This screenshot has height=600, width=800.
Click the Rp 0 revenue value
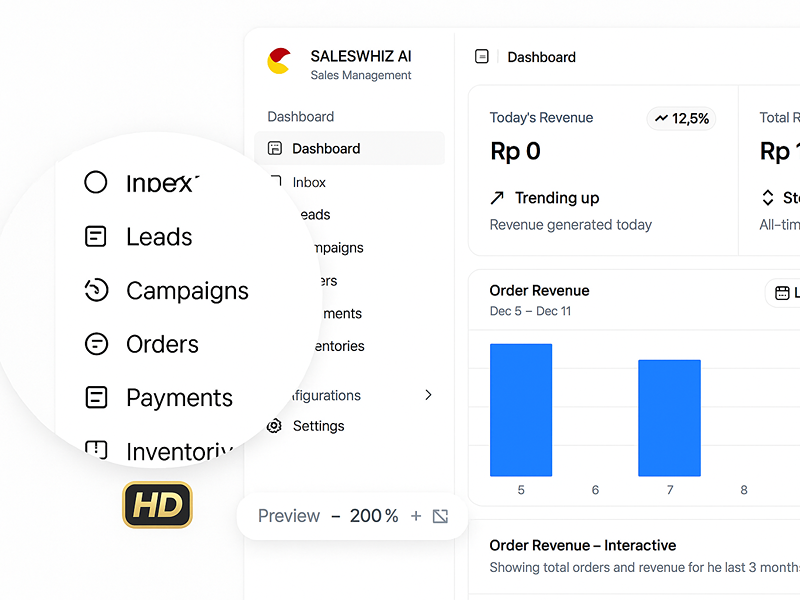[515, 152]
